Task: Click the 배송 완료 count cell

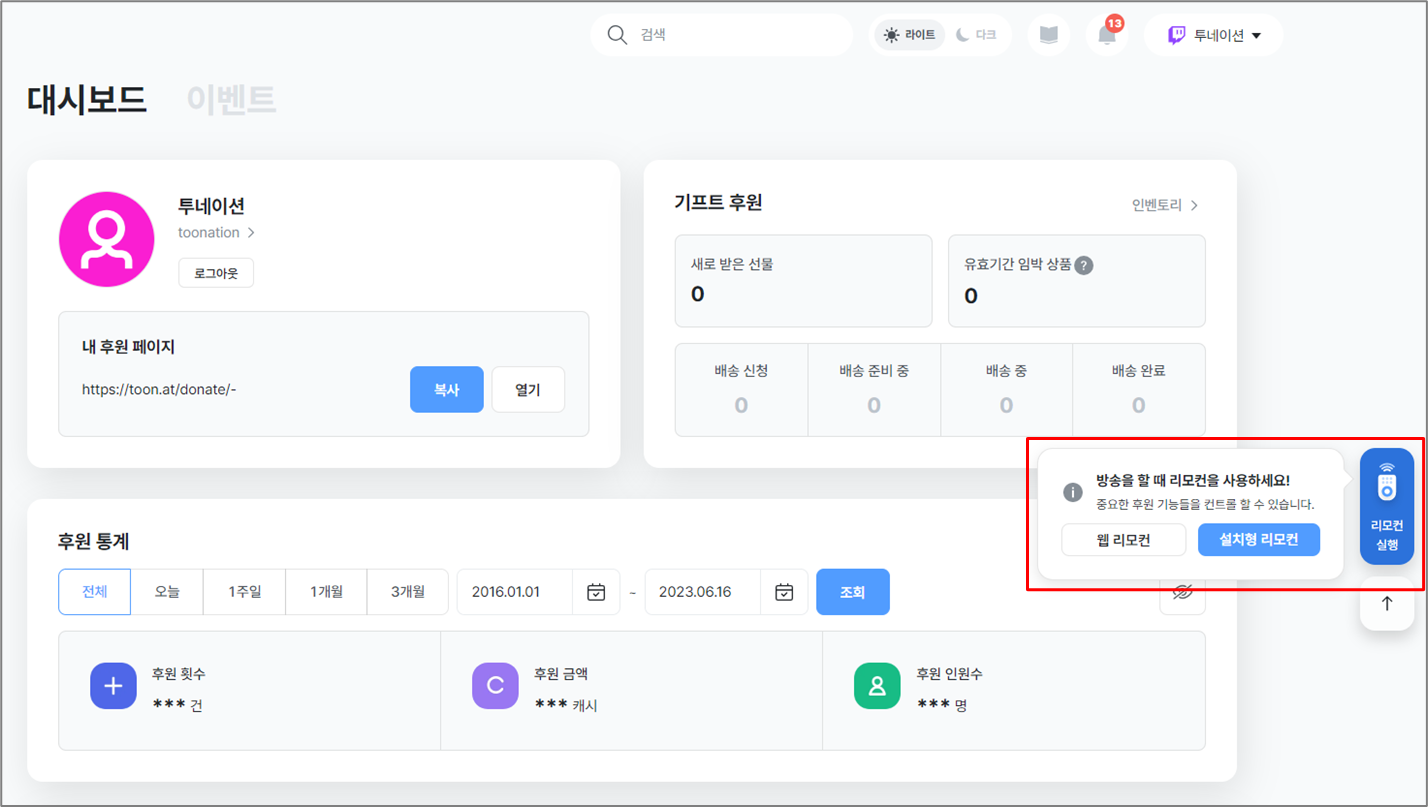Action: click(x=1139, y=390)
